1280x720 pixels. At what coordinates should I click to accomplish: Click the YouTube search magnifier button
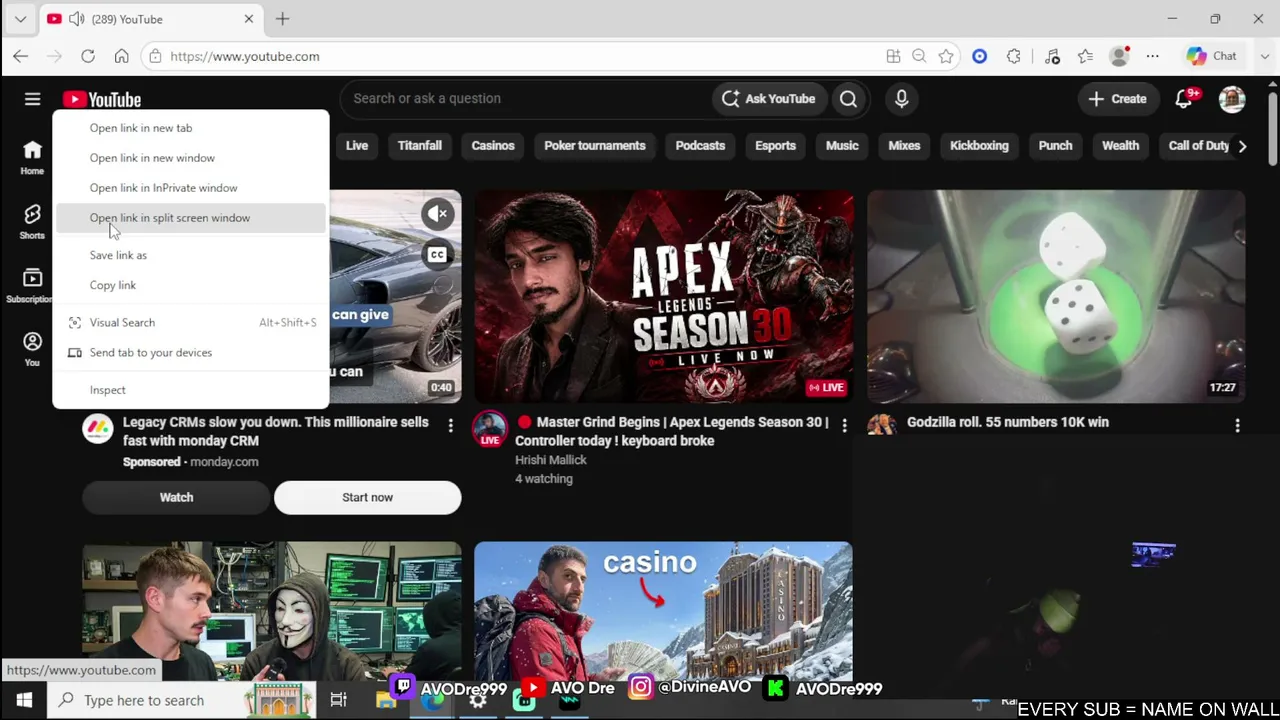point(848,99)
